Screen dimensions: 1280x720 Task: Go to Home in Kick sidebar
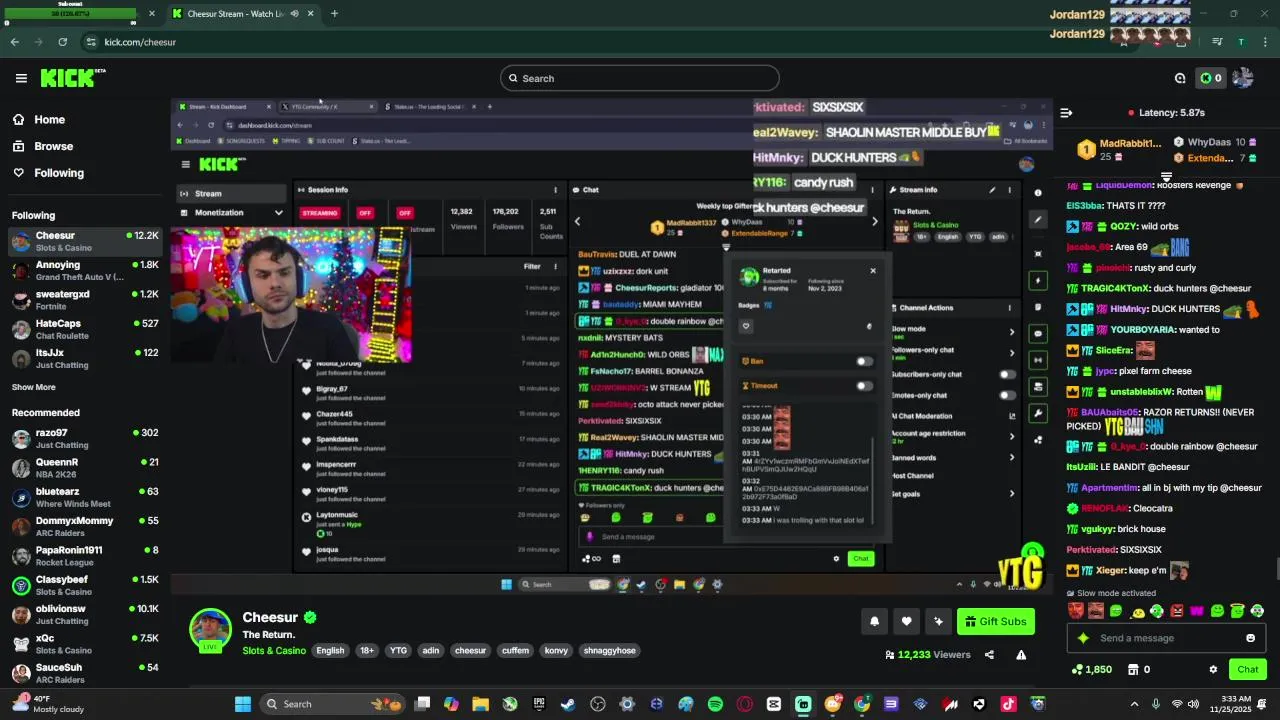pos(38,119)
